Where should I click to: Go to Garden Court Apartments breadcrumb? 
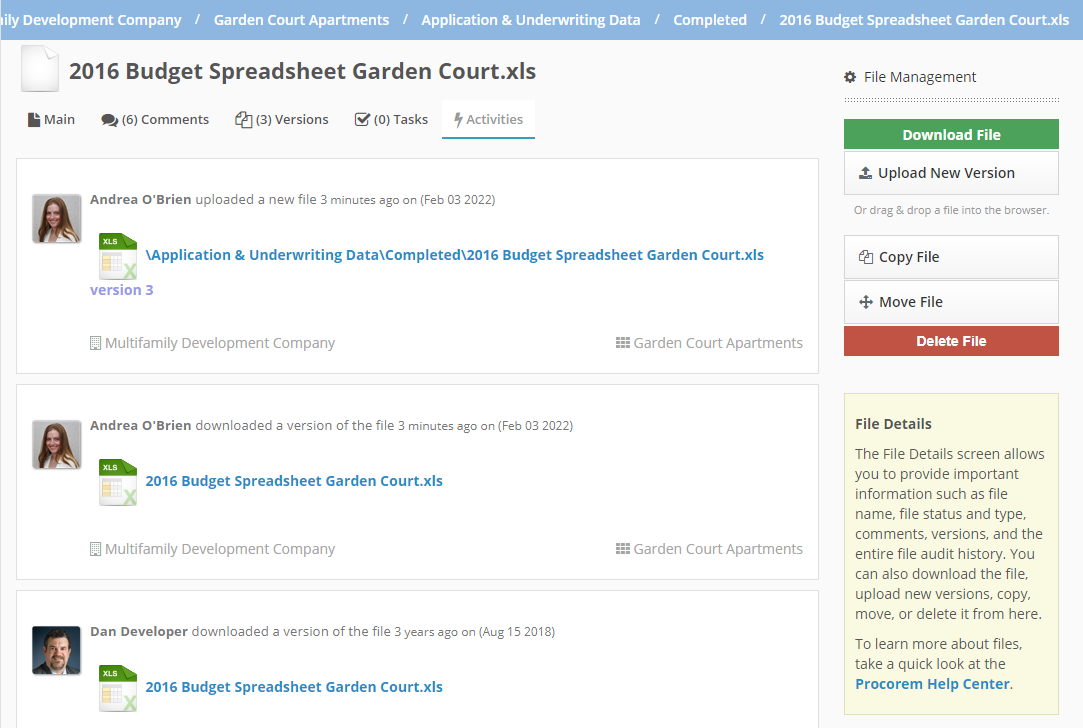(301, 20)
